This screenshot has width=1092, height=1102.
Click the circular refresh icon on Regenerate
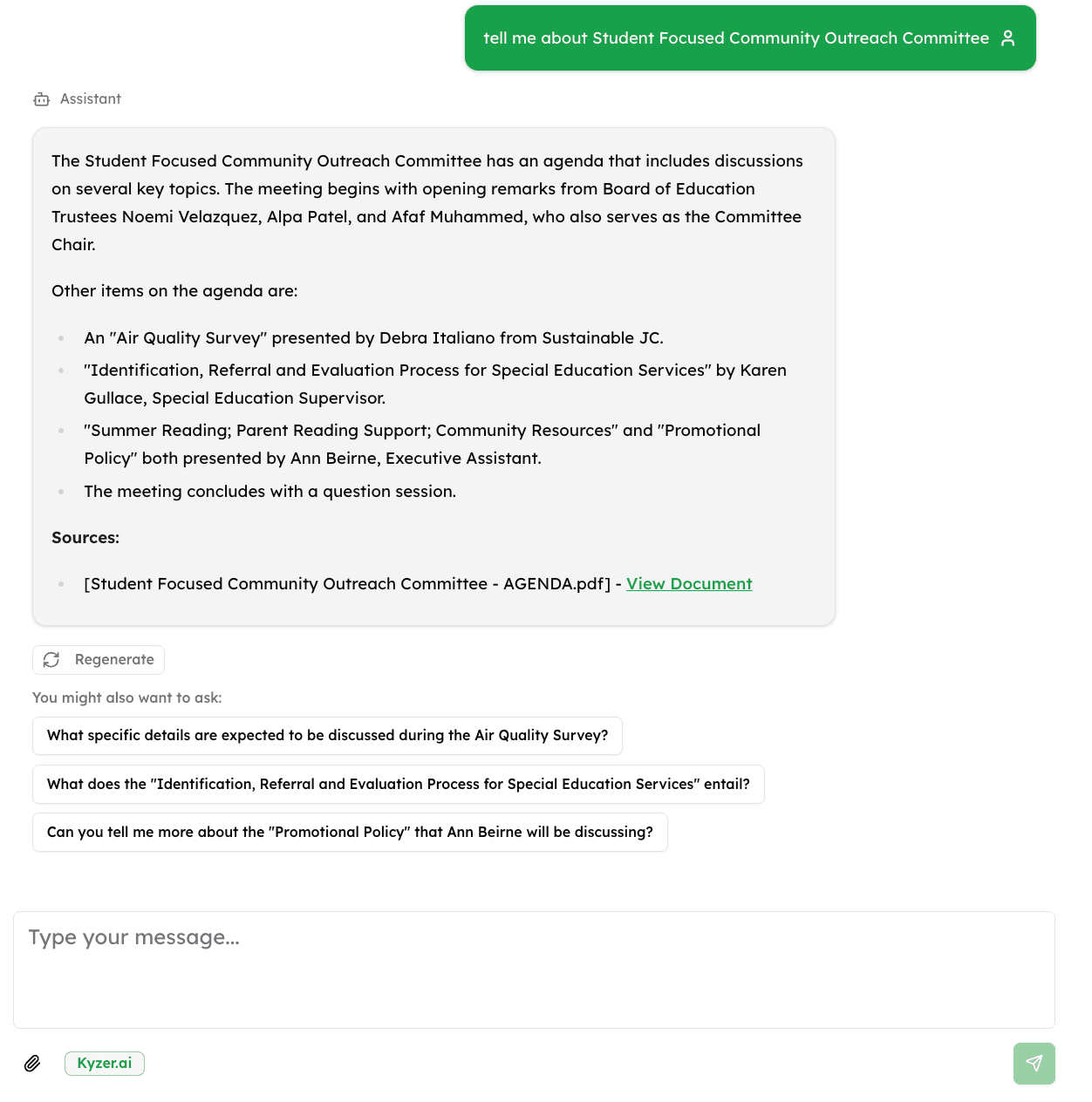pos(52,660)
